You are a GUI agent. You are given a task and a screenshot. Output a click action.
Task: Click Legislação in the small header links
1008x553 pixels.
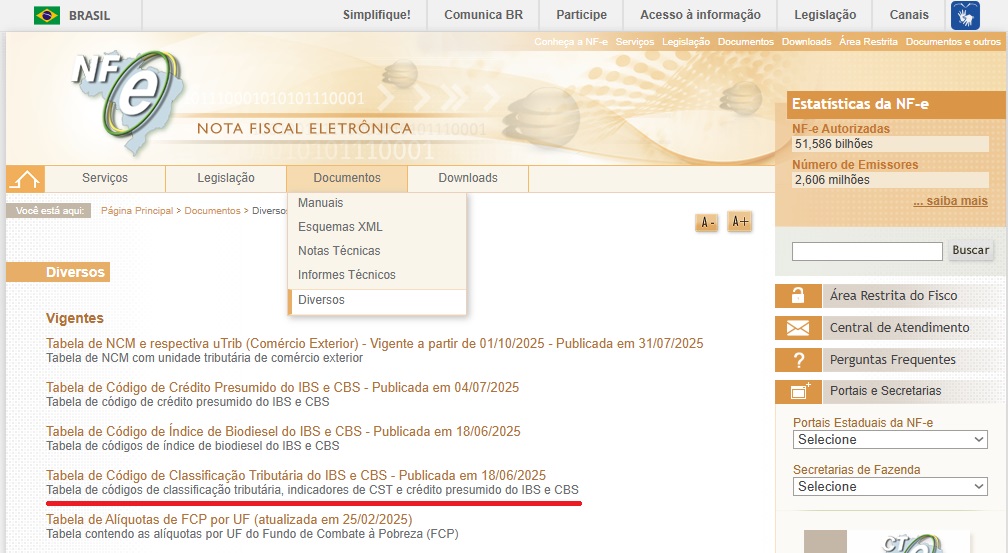(686, 42)
